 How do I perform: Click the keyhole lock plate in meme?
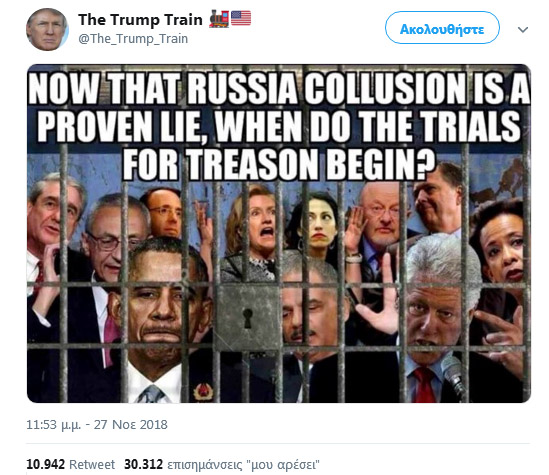coord(247,318)
